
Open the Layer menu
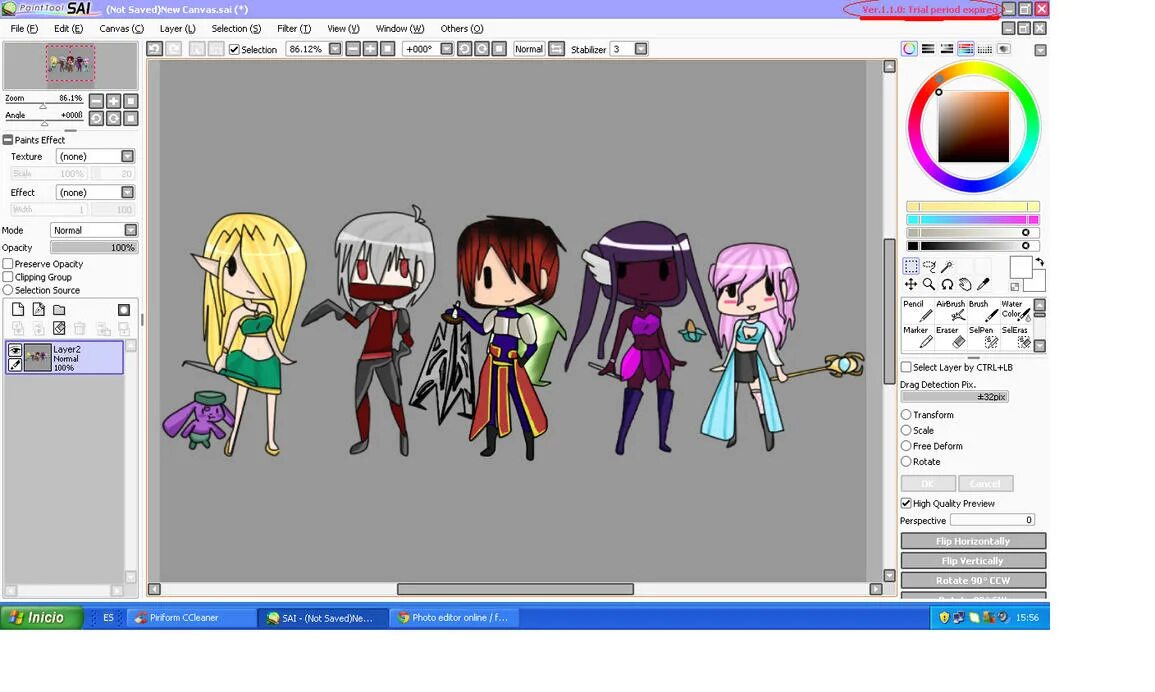178,29
